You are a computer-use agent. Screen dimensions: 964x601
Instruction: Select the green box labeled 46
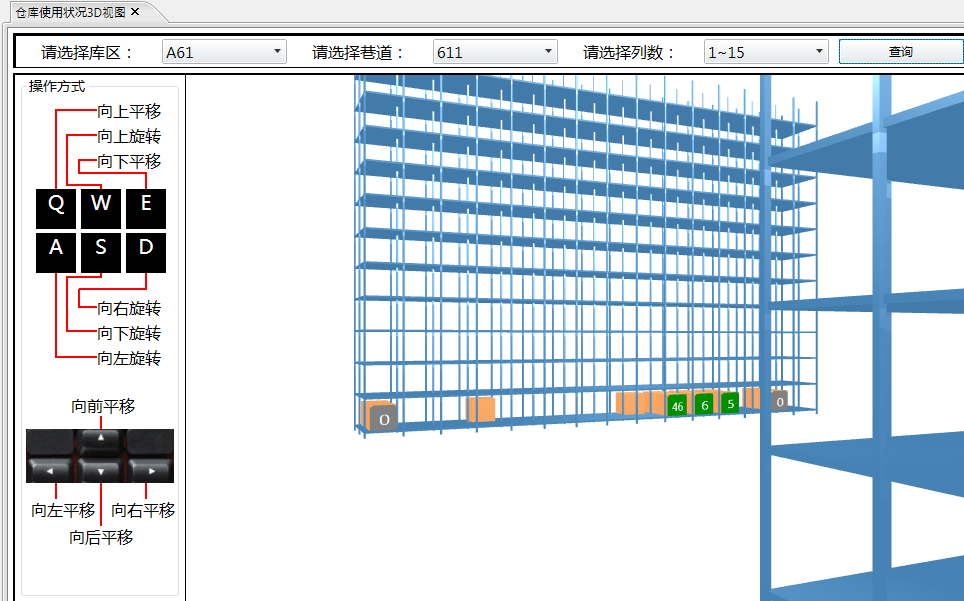(677, 406)
